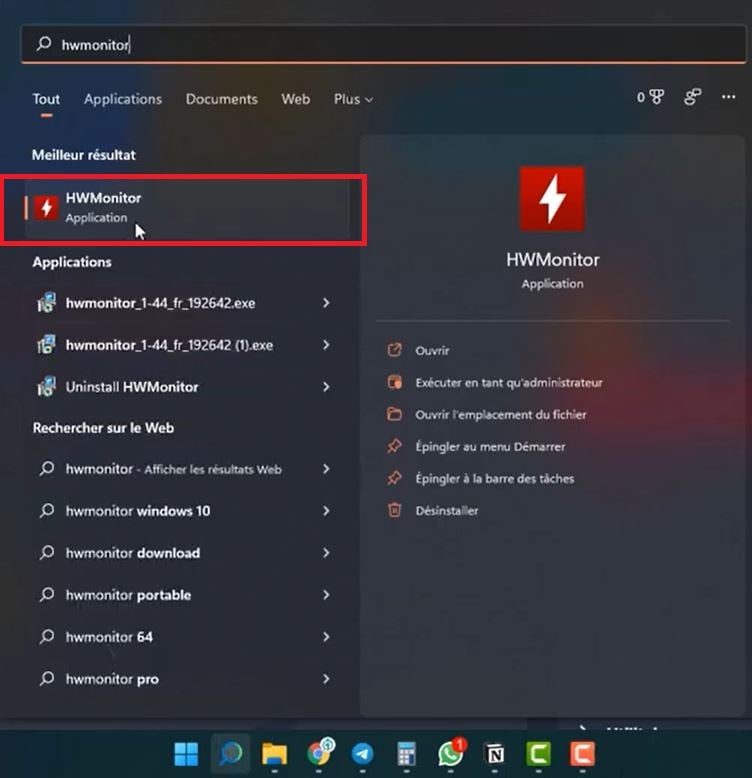Open HWMonitor best result entry
Image resolution: width=752 pixels, height=778 pixels.
point(188,208)
